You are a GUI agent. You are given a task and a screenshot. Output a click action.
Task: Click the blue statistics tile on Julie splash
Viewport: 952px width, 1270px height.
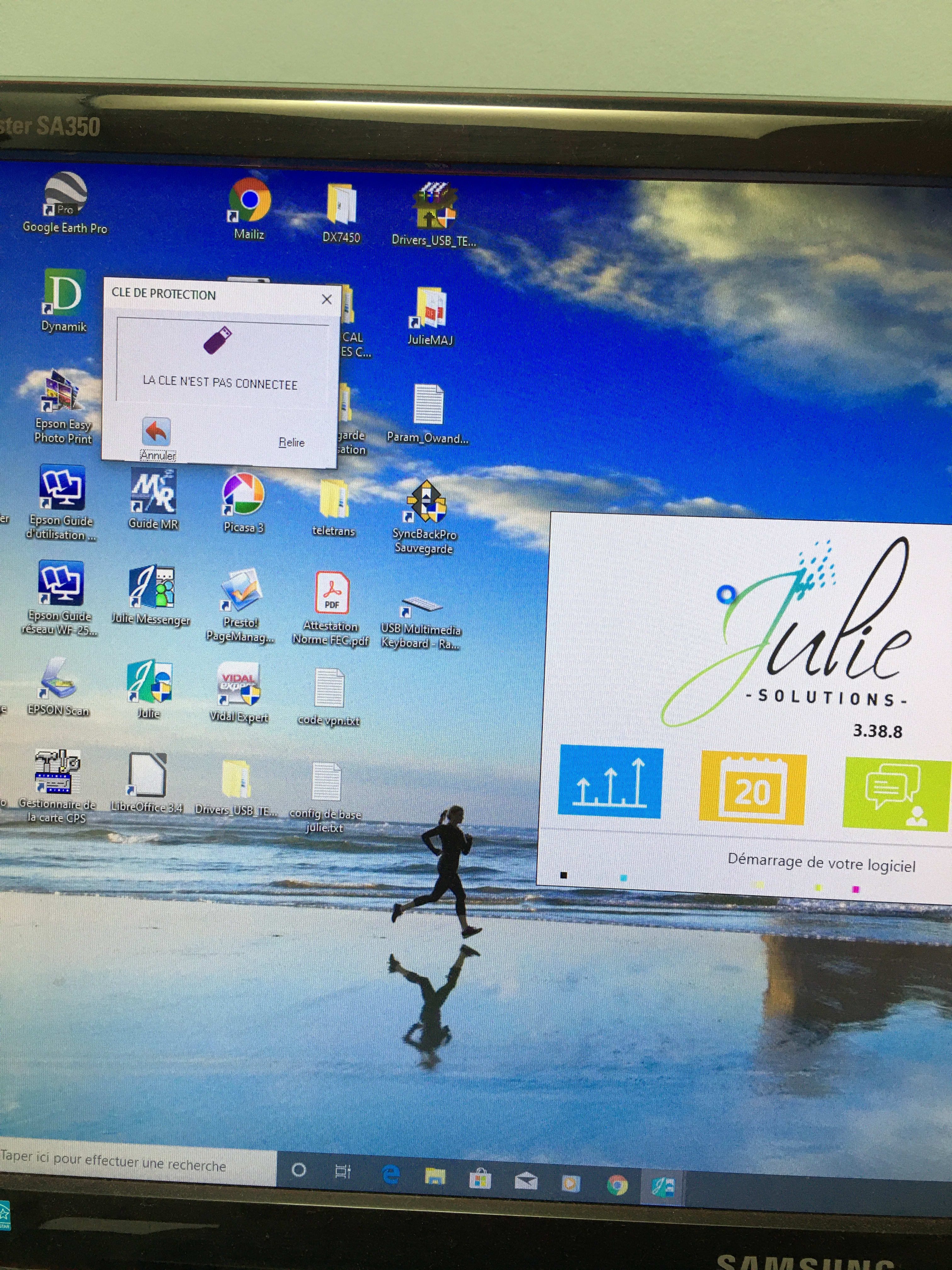point(610,782)
